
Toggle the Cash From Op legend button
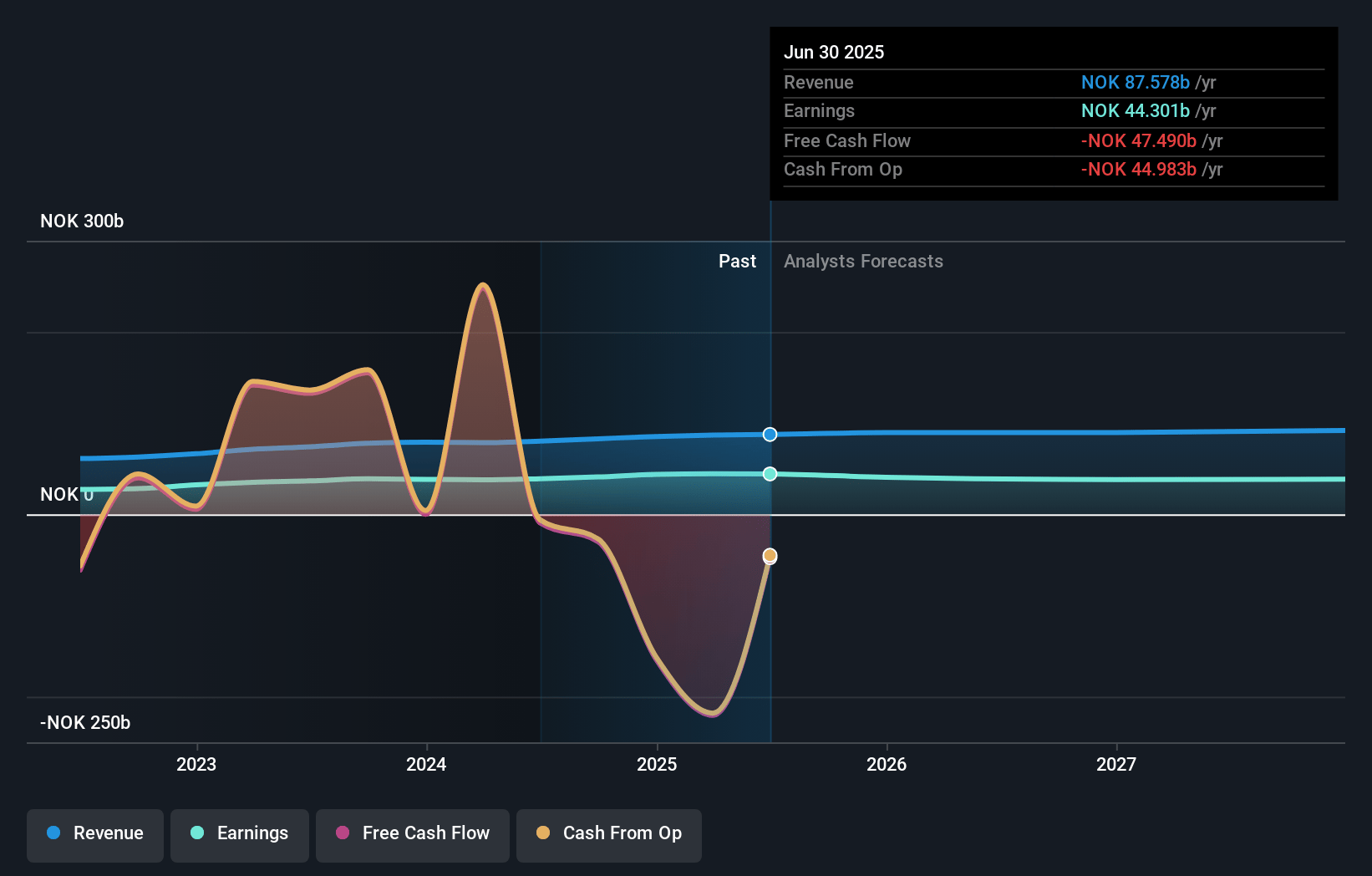609,835
